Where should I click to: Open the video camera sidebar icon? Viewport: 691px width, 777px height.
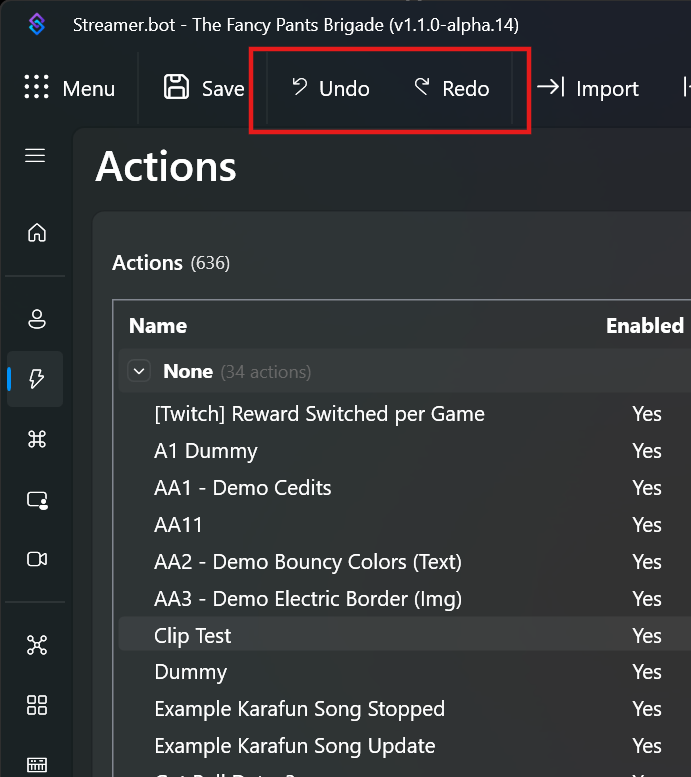point(37,559)
